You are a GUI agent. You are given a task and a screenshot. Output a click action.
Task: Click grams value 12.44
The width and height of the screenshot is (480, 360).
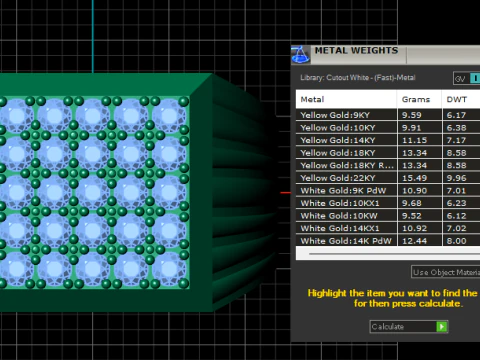pos(414,241)
